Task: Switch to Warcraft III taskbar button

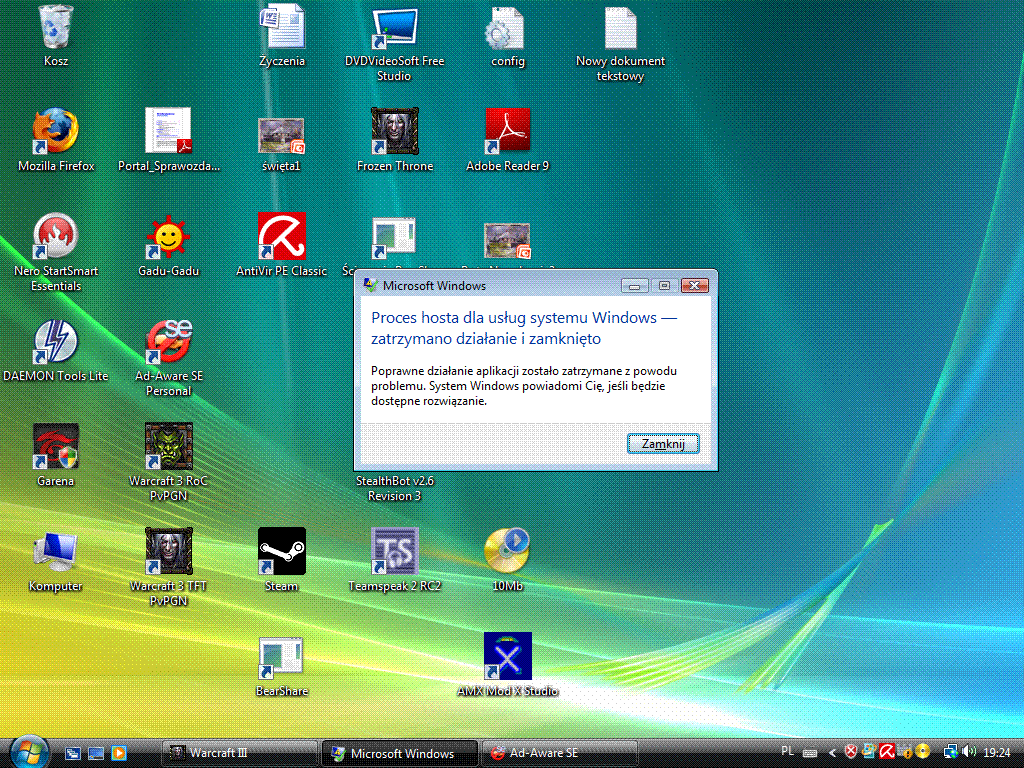Action: click(x=239, y=753)
